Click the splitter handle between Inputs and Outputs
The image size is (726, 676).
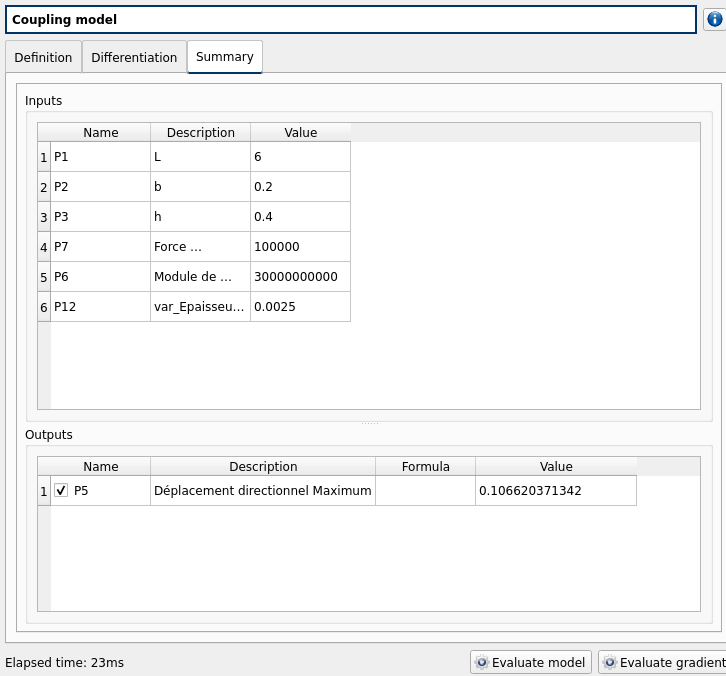click(369, 423)
